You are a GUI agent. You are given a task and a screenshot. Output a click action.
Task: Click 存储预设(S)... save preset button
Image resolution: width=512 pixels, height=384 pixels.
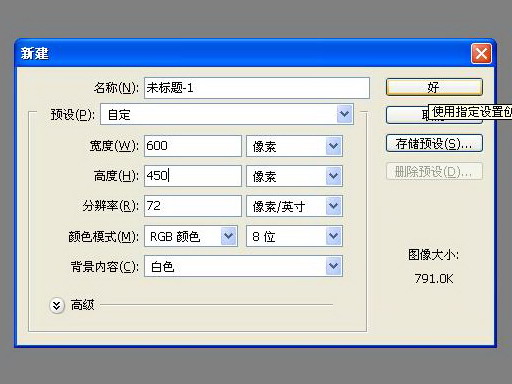click(434, 143)
